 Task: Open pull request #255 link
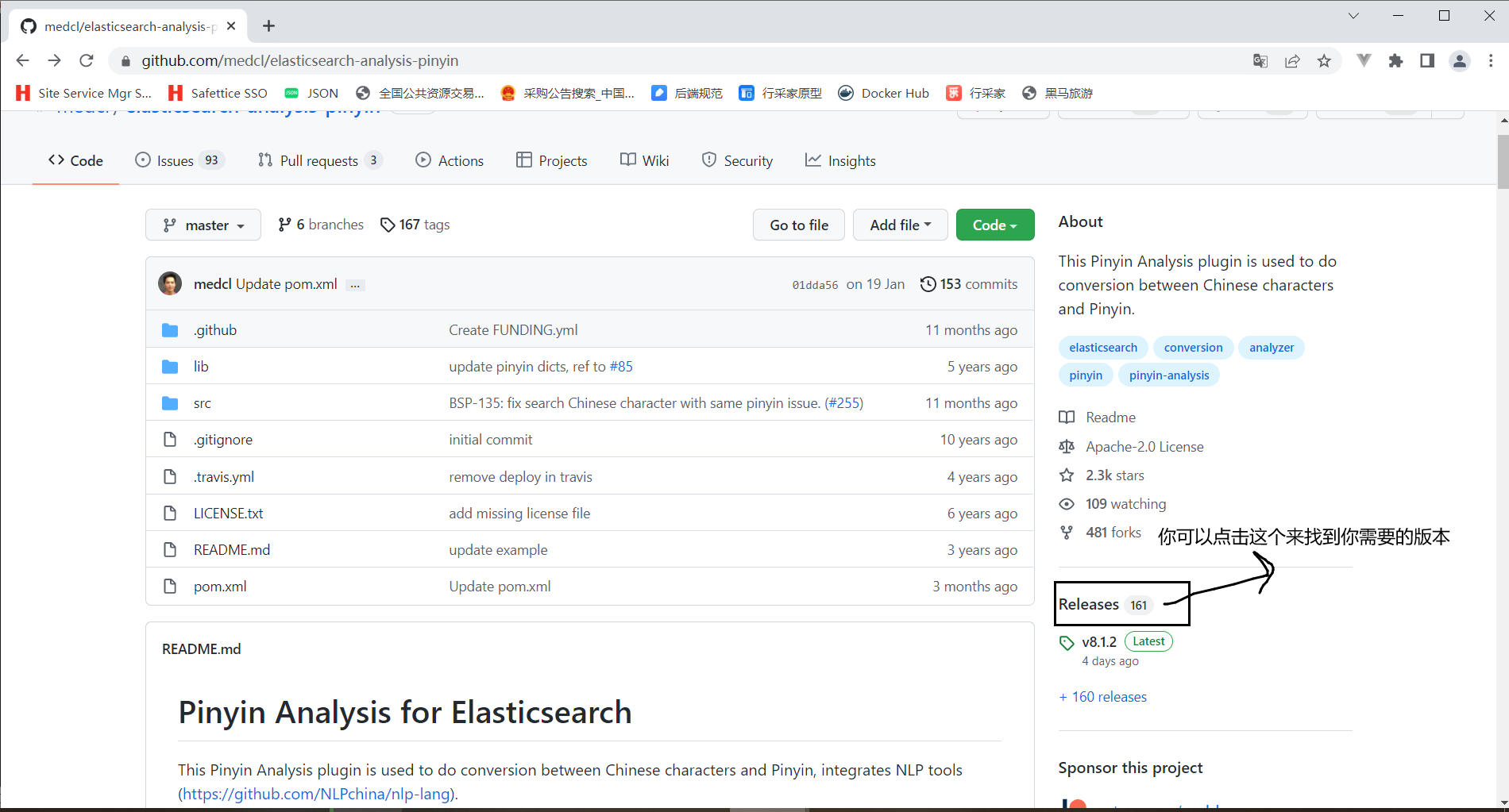[844, 403]
